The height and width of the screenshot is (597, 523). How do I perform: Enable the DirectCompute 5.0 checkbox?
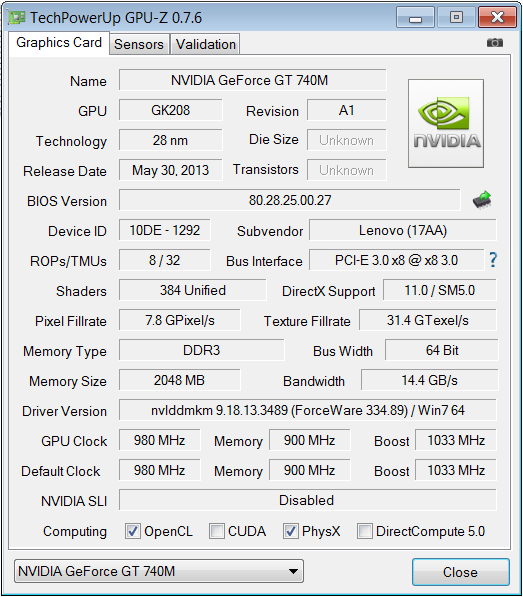pos(364,531)
